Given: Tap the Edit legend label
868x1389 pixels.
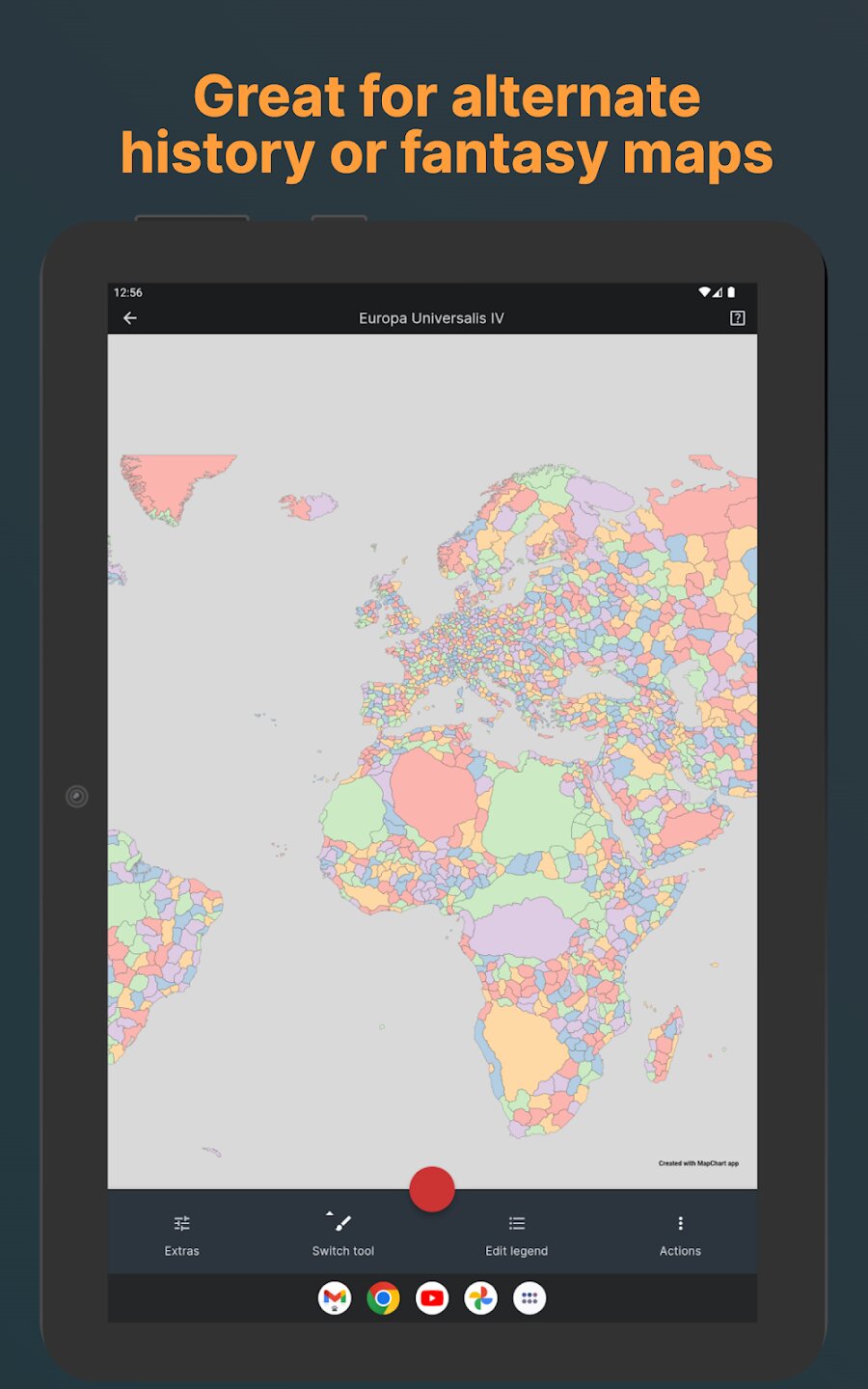Looking at the screenshot, I should (516, 1251).
